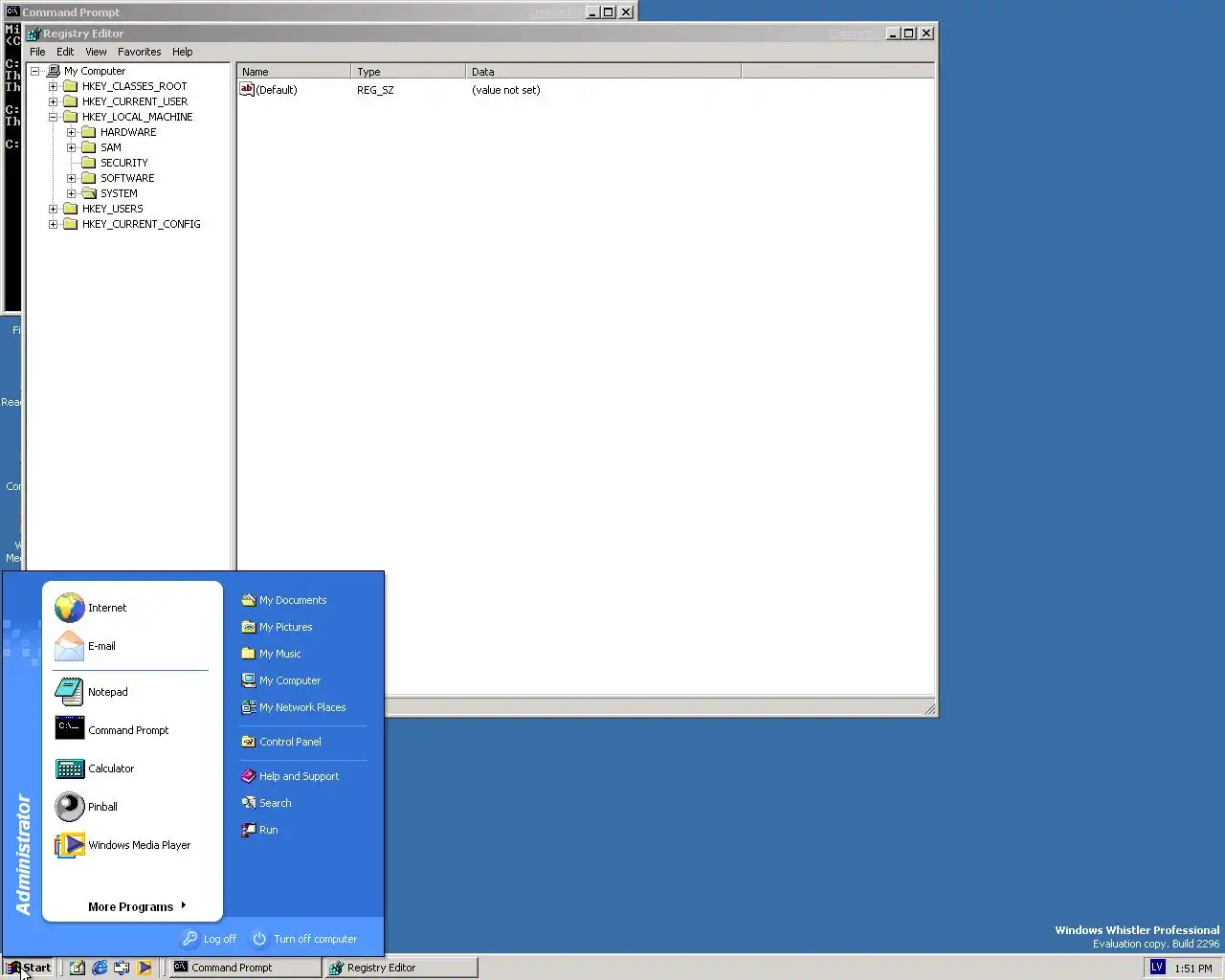Expand More Programs submenu

(137, 906)
